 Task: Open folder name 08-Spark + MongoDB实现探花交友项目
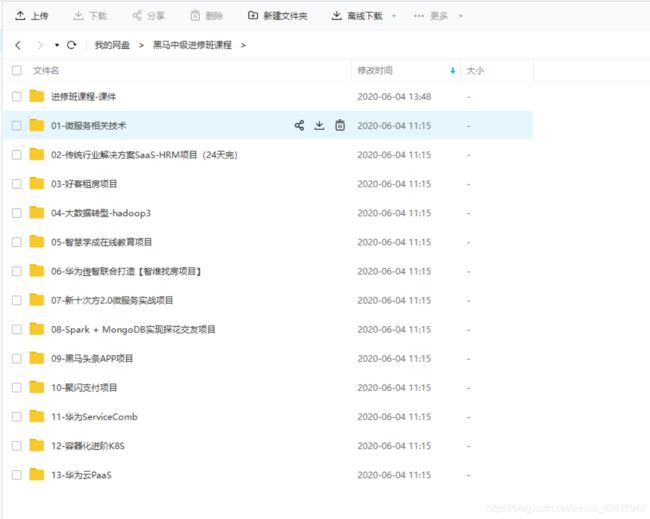[x=133, y=330]
